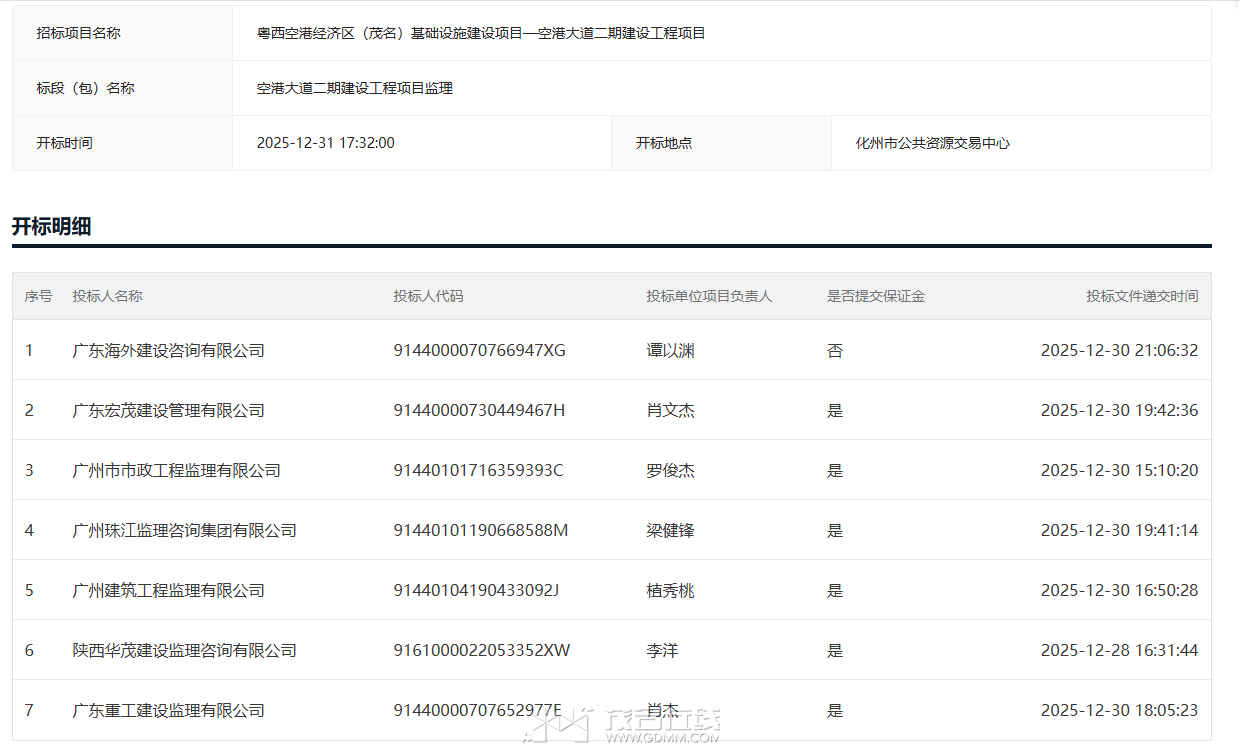Click project leader name 谭以渊

[x=670, y=351]
